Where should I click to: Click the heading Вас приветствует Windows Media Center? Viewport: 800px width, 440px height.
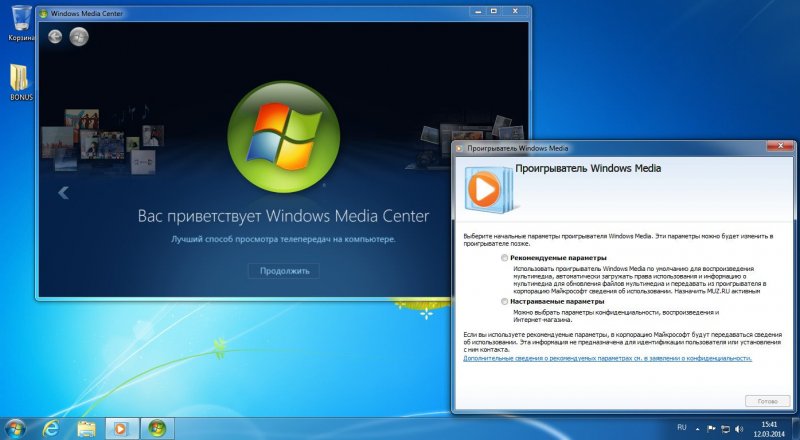pyautogui.click(x=283, y=216)
